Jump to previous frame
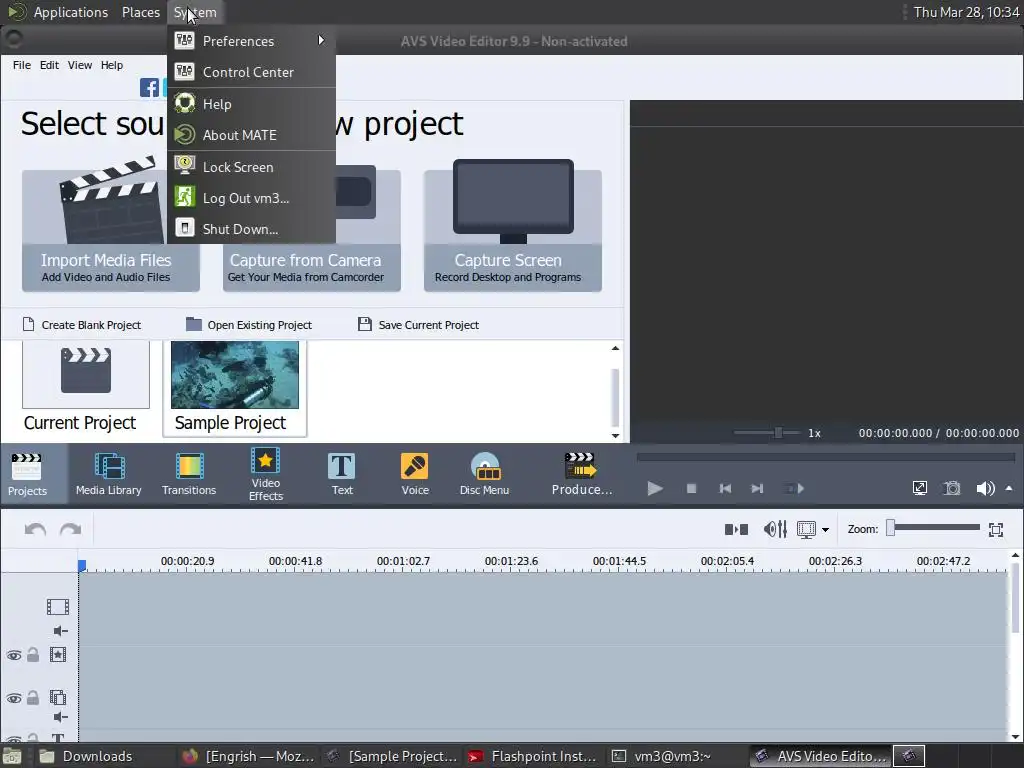 point(725,488)
